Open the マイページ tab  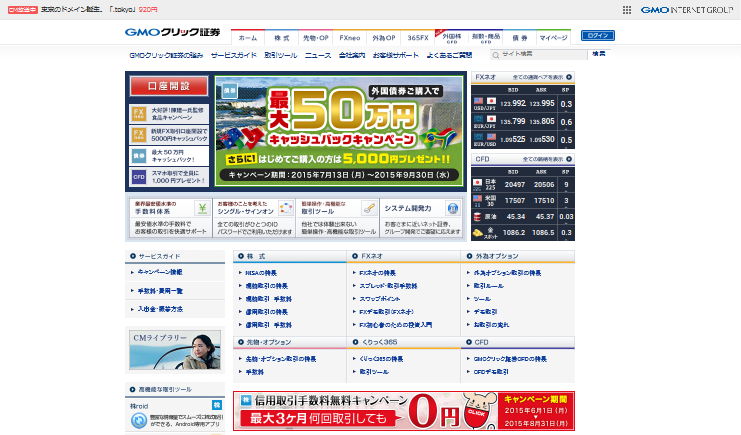[x=553, y=38]
